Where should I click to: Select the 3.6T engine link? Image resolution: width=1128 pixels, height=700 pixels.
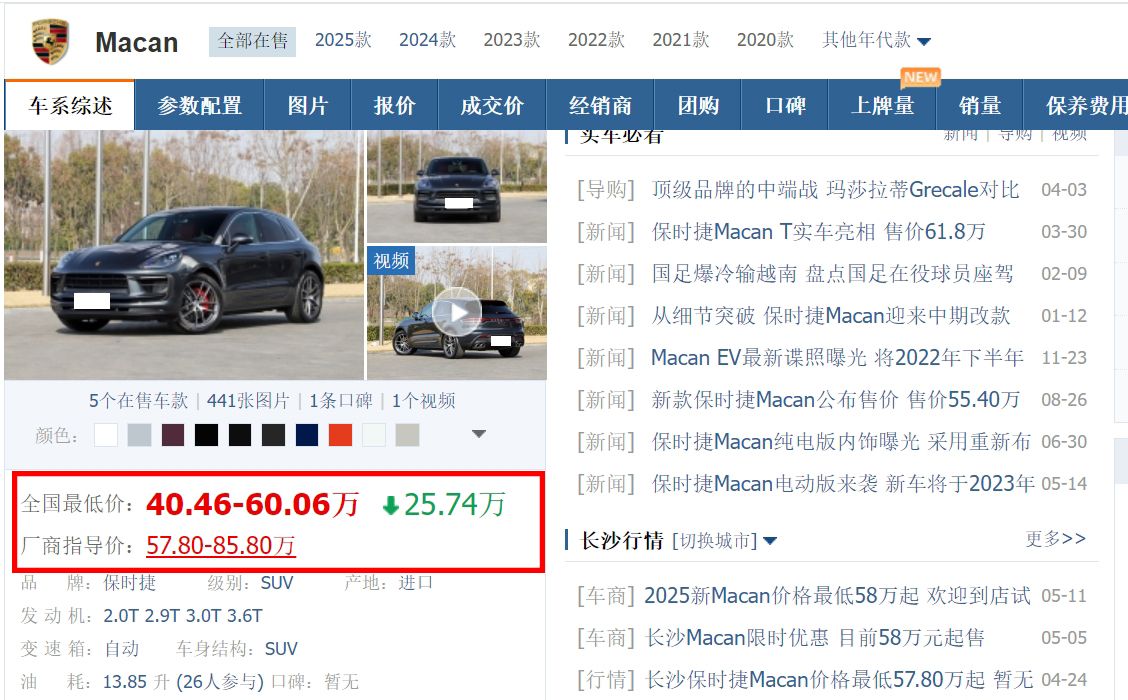(245, 616)
